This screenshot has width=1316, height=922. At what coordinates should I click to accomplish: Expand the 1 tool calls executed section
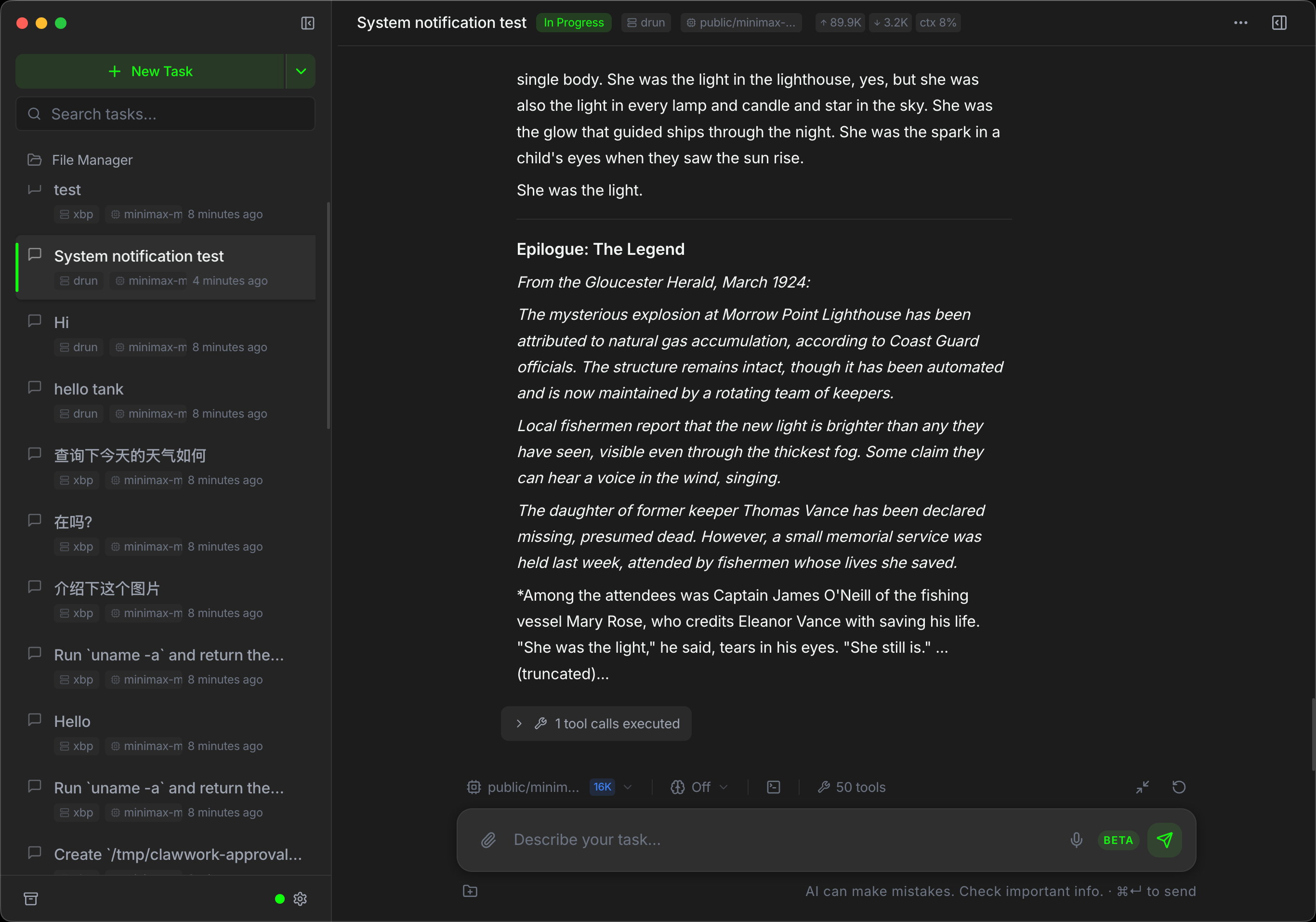[596, 724]
